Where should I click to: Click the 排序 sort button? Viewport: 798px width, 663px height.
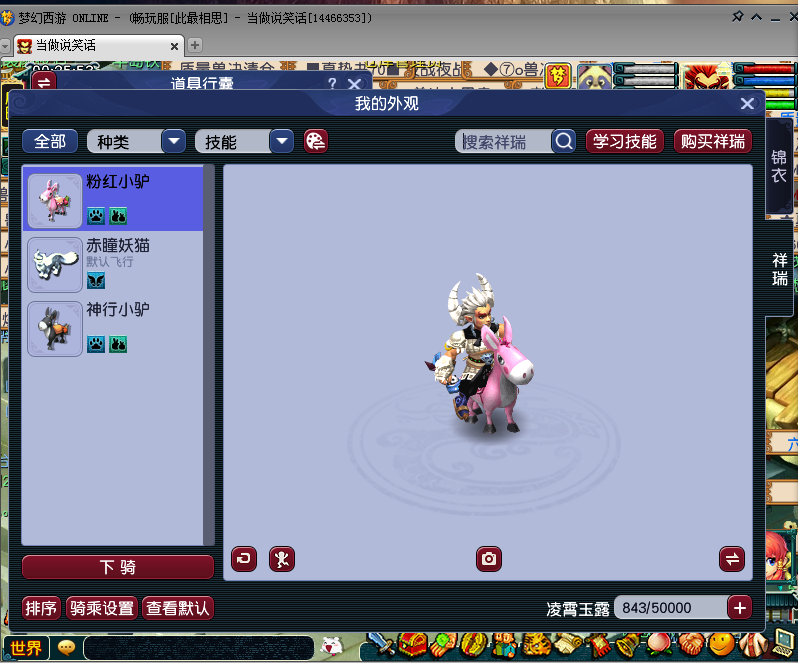point(41,608)
